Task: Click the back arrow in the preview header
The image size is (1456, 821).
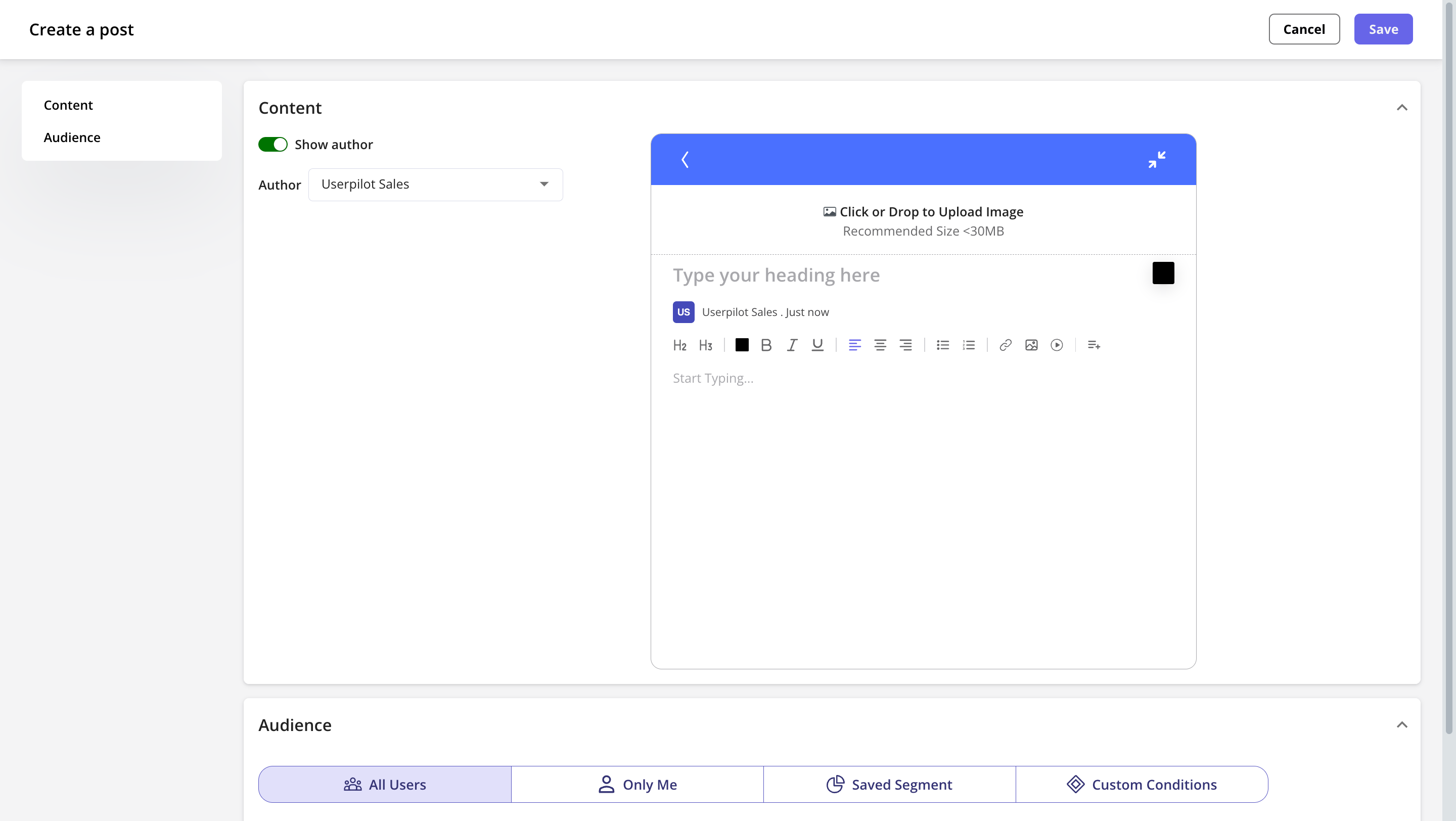Action: [x=685, y=159]
